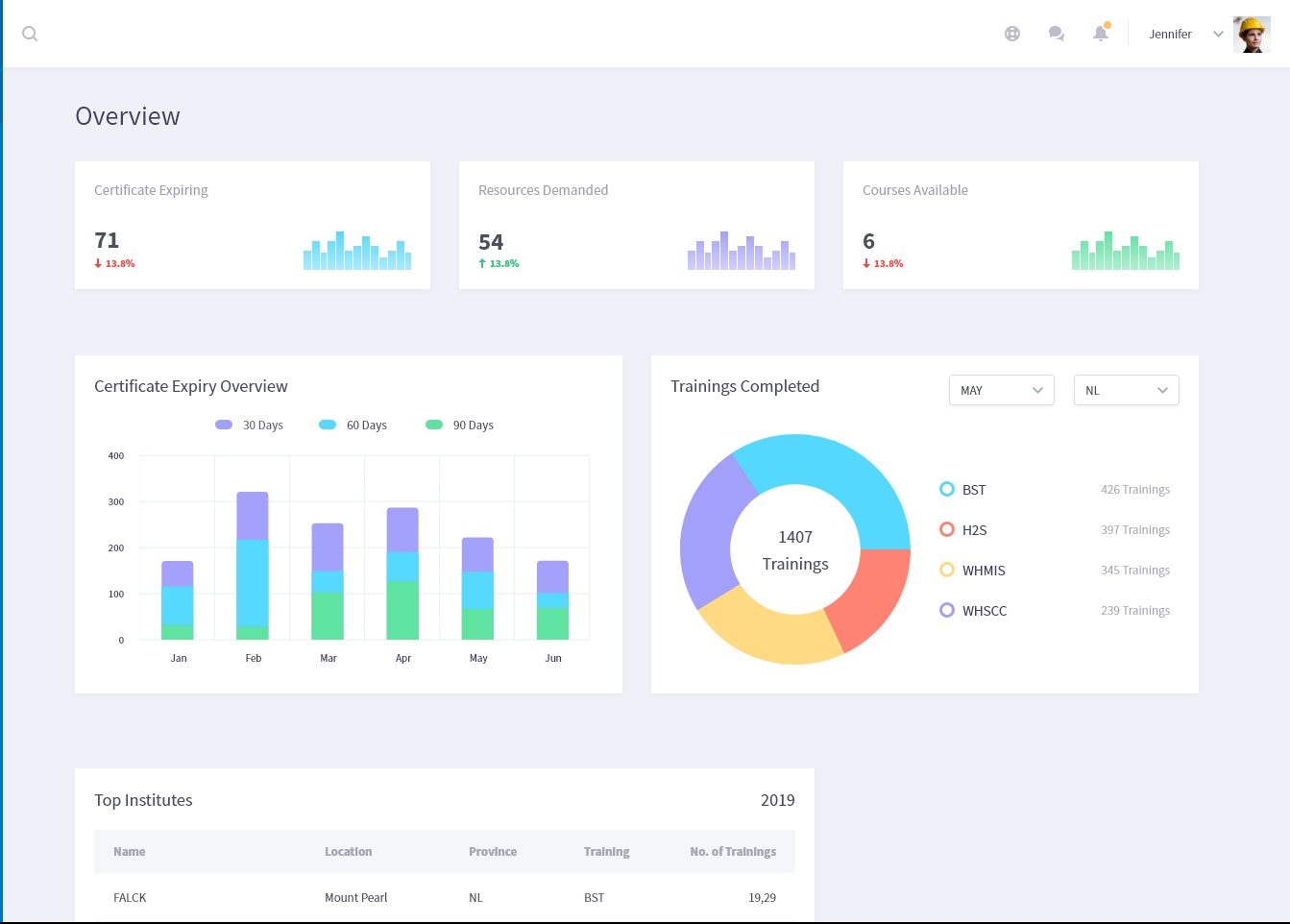
Task: Open the globe/support icon in header
Action: 1012,34
